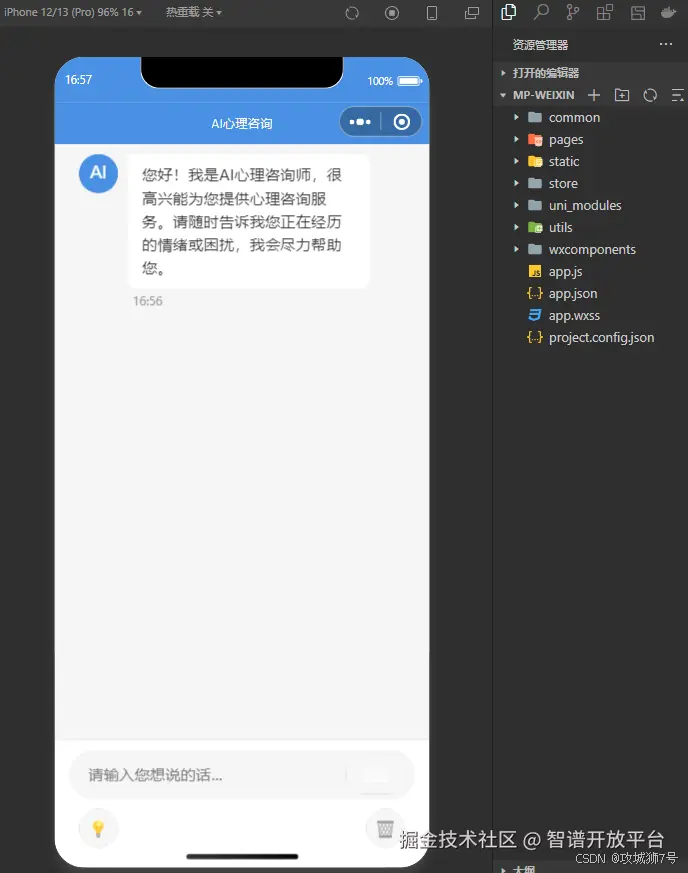Image resolution: width=688 pixels, height=873 pixels.
Task: Close mini program via capsule circle icon
Action: tap(402, 122)
